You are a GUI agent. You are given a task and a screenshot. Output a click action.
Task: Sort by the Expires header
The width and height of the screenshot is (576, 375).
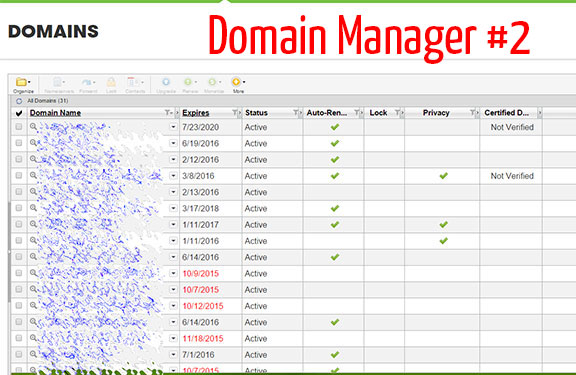pyautogui.click(x=196, y=113)
